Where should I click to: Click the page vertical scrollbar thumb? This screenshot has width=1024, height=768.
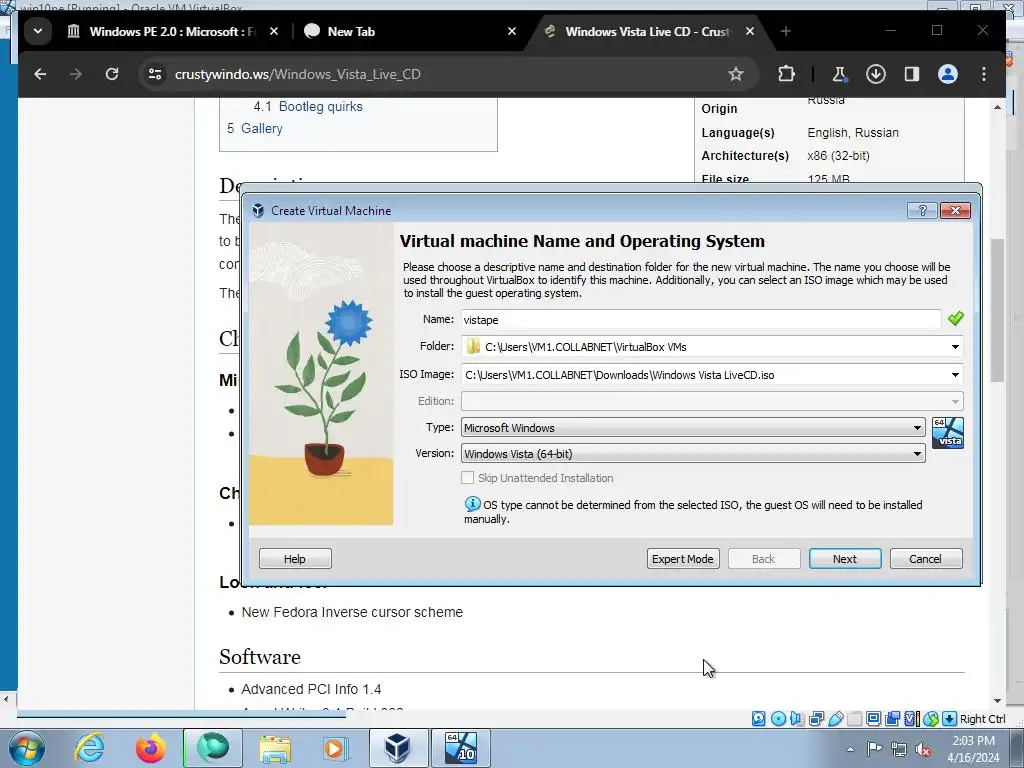pyautogui.click(x=997, y=311)
